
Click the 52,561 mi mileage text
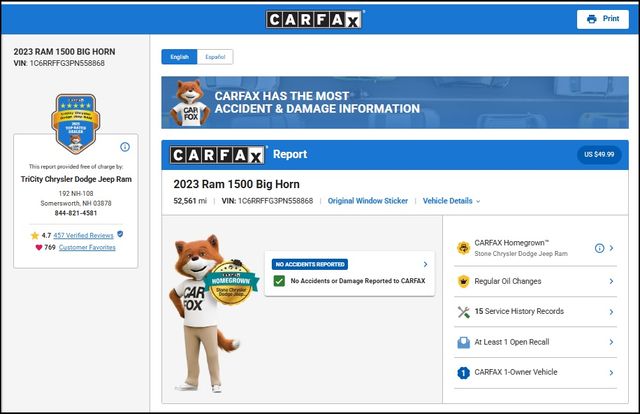(x=190, y=201)
